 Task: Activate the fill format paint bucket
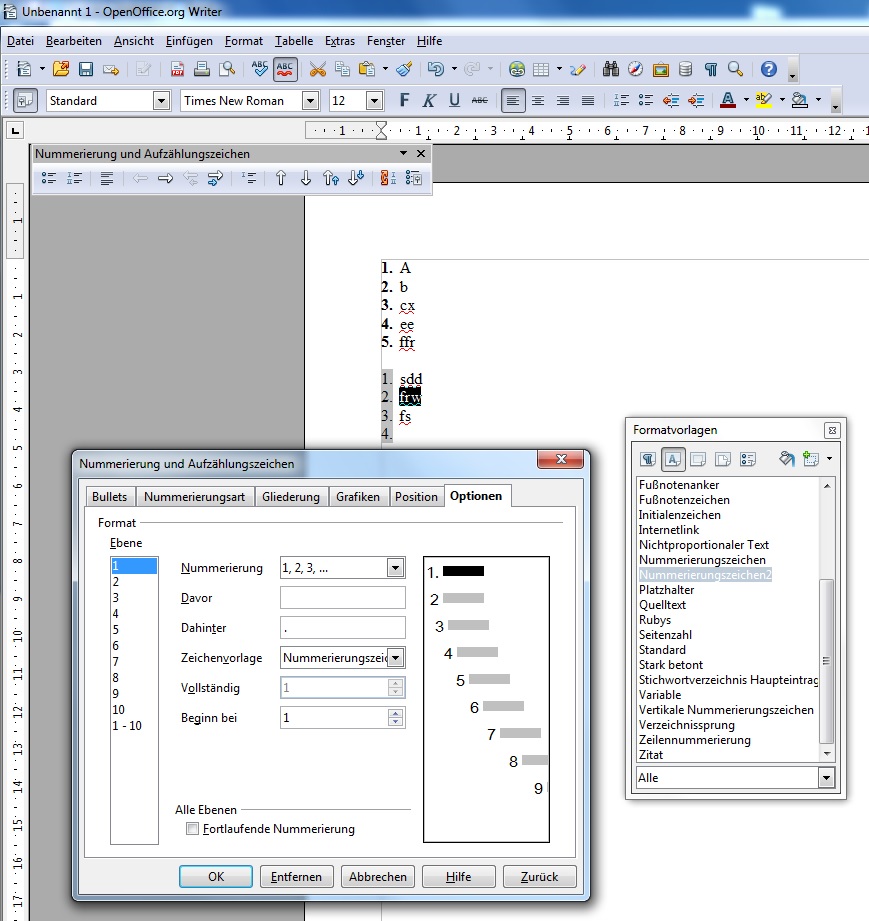[786, 459]
